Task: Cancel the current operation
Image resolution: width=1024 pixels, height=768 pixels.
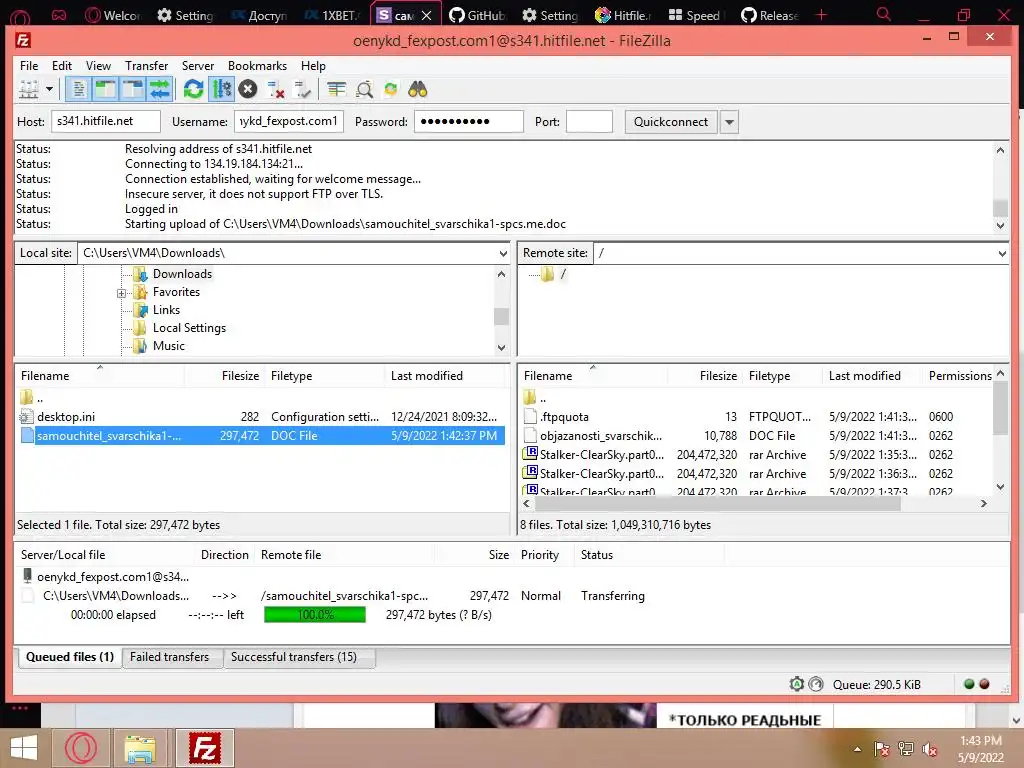Action: (x=248, y=89)
